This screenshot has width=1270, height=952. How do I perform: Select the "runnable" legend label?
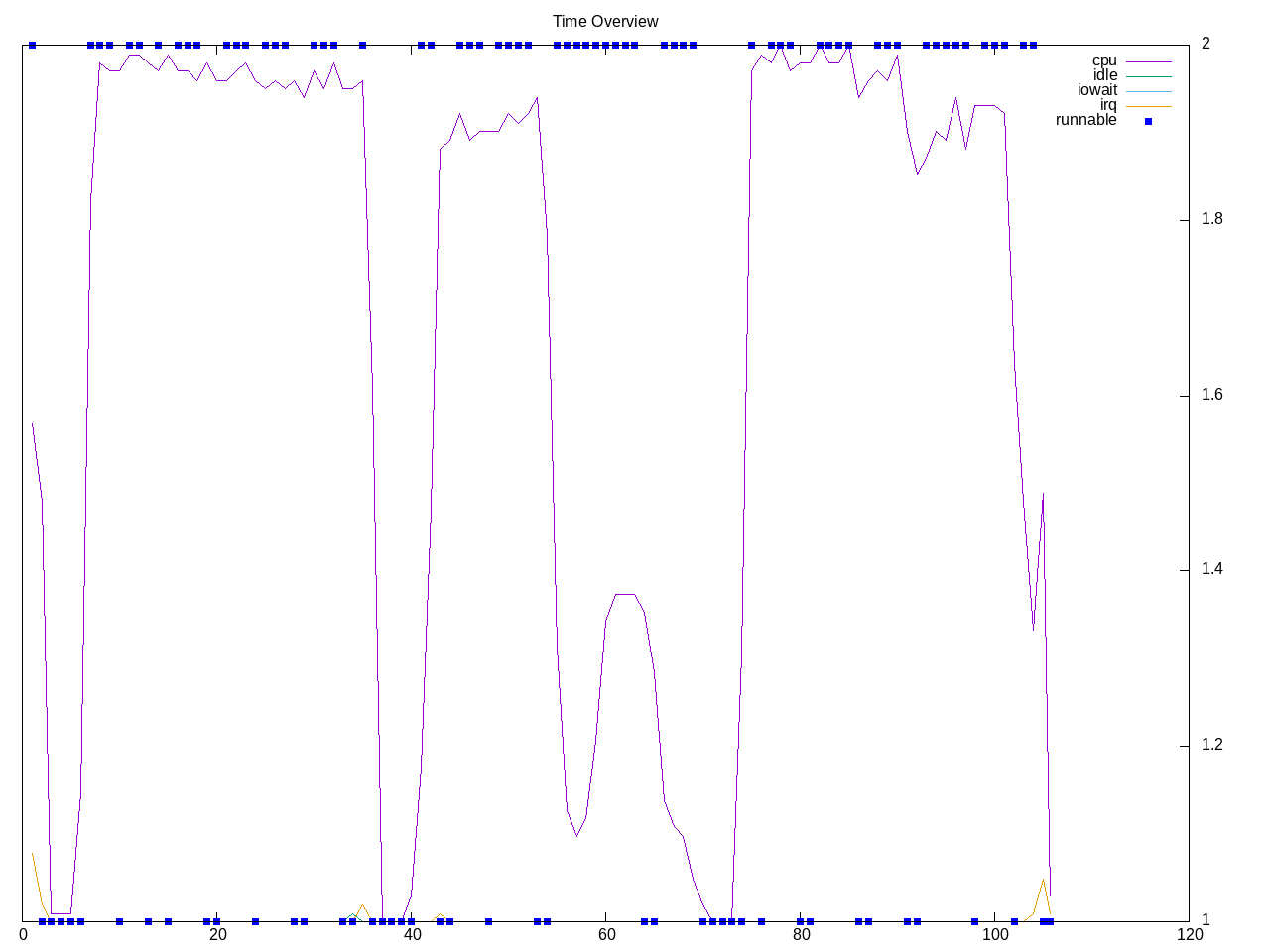1085,120
